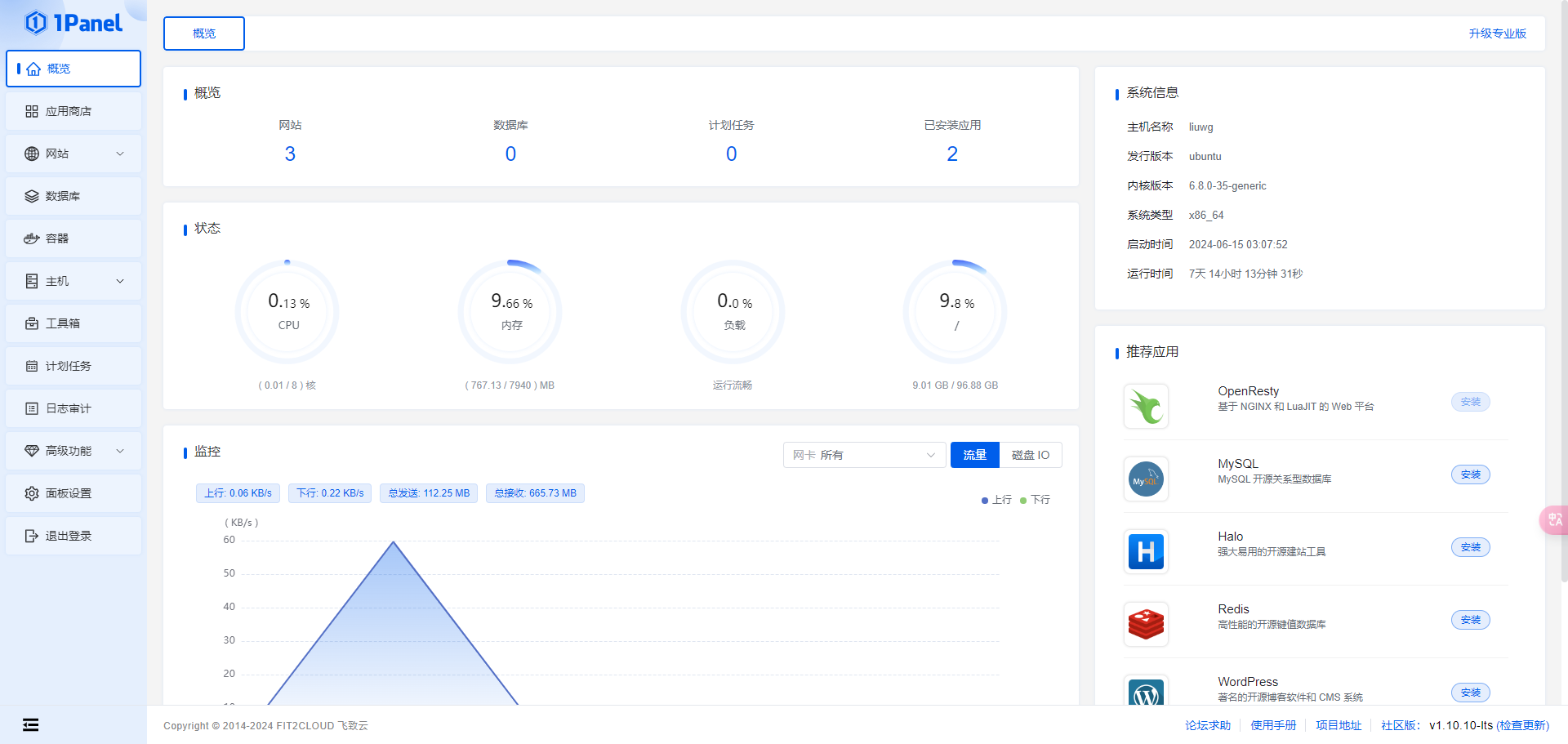The height and width of the screenshot is (744, 1568).
Task: Install MySQL from recommended apps
Action: pyautogui.click(x=1470, y=474)
